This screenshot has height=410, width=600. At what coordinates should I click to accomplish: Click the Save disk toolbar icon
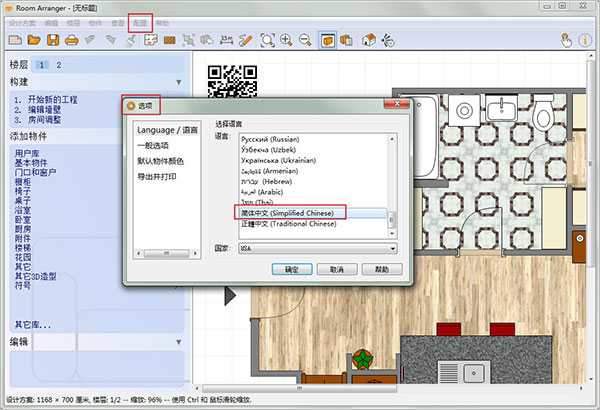point(52,40)
